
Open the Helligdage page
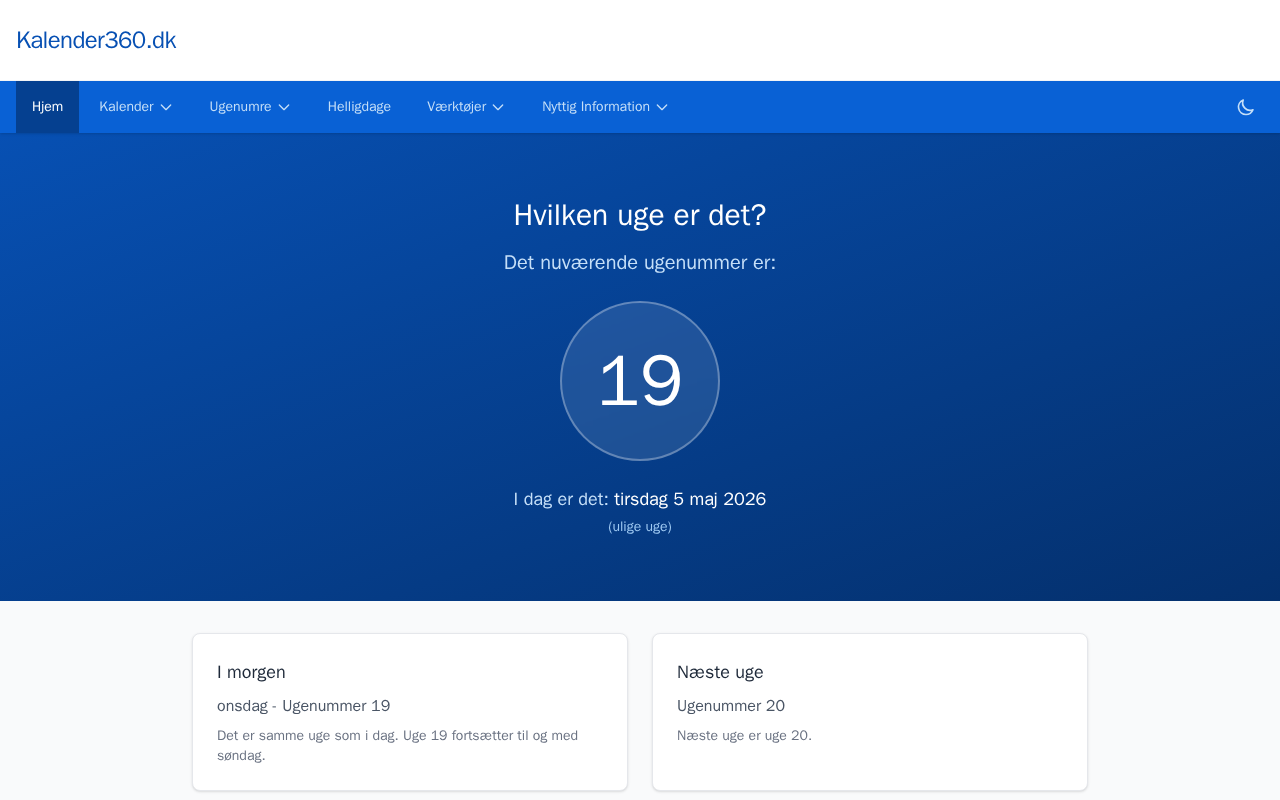(359, 107)
